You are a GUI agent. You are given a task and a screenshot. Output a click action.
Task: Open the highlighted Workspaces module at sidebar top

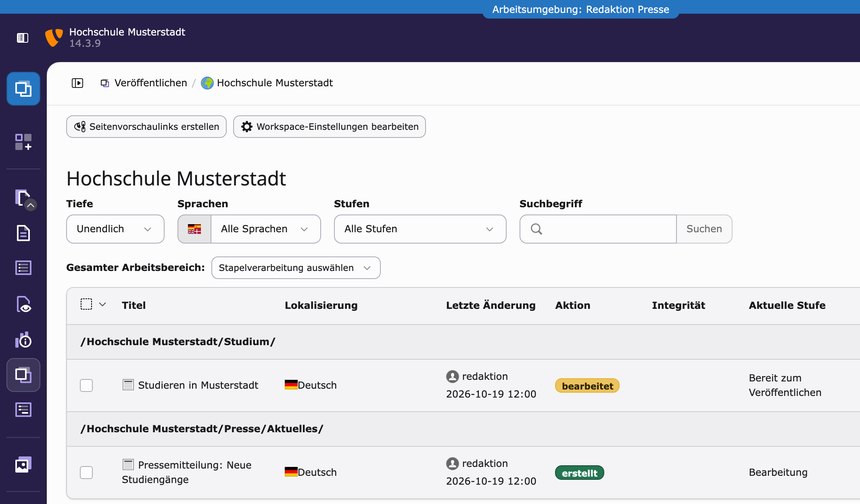pyautogui.click(x=23, y=88)
